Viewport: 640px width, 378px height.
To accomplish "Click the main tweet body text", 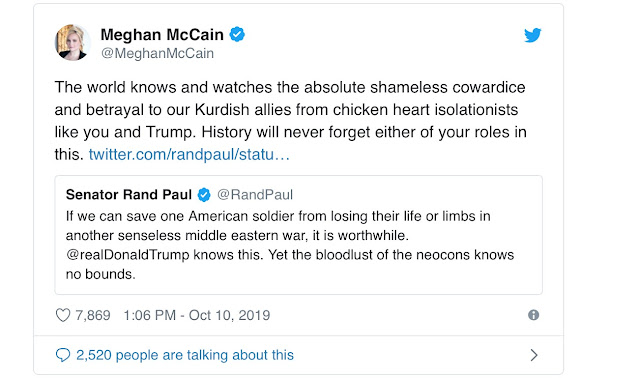I will 291,121.
